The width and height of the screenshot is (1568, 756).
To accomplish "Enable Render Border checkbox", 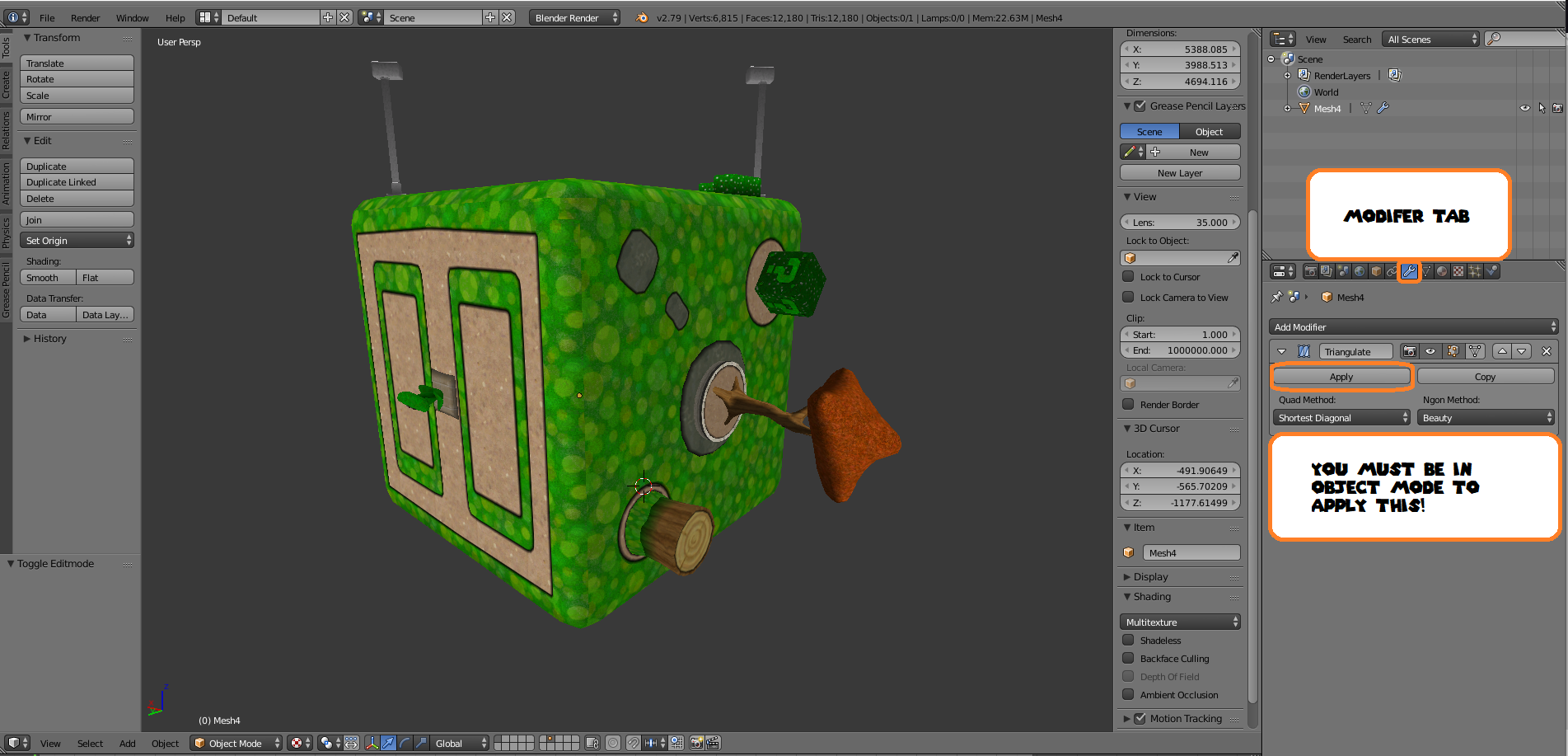I will tap(1128, 404).
